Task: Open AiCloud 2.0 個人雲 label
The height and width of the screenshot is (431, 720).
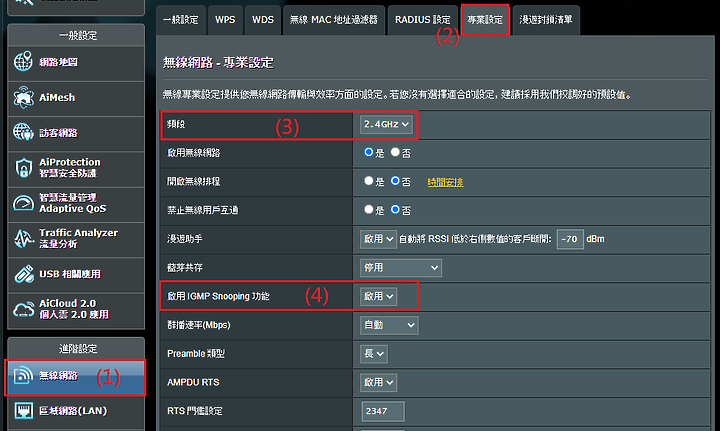Action: (74, 309)
